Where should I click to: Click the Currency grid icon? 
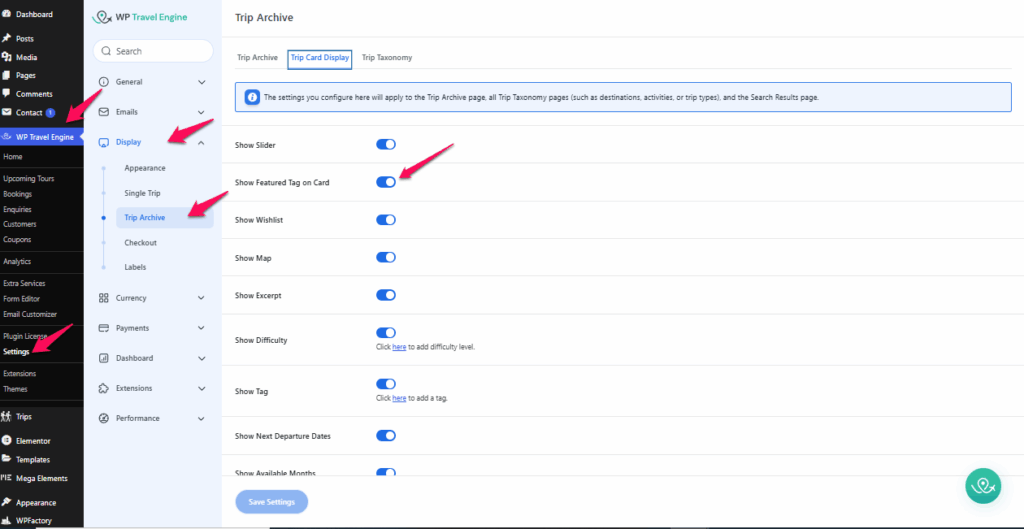point(104,298)
